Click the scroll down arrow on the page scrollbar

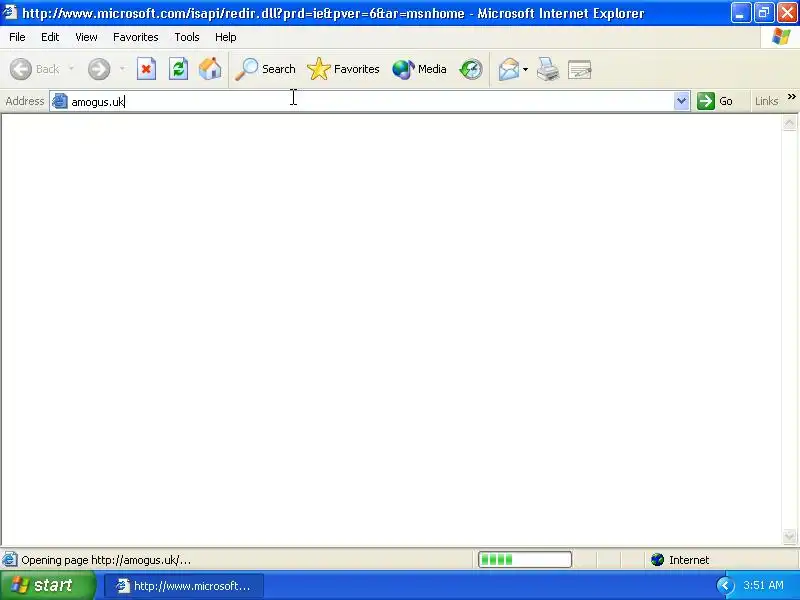[x=789, y=536]
